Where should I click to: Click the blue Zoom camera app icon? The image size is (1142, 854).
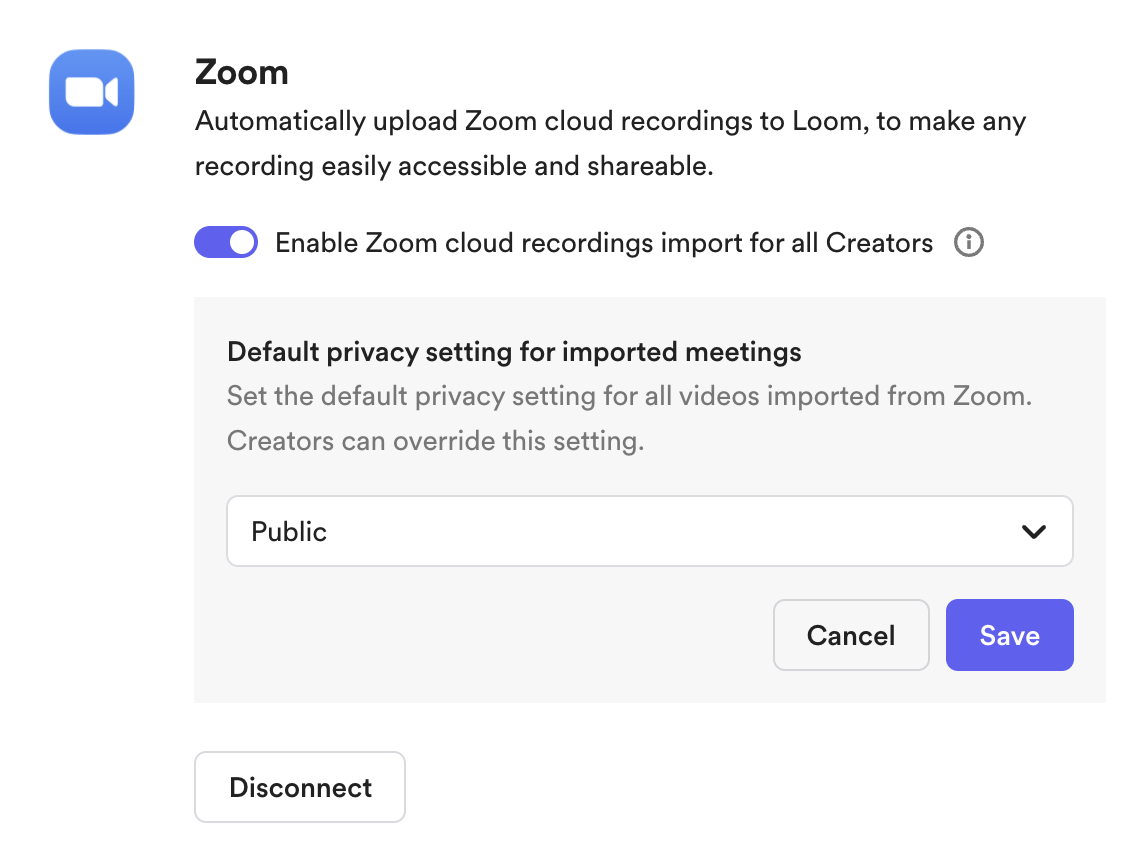92,92
